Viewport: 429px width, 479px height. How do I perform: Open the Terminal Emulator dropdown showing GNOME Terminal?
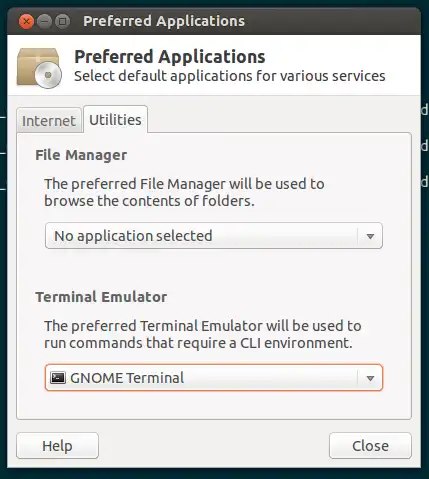tap(214, 378)
